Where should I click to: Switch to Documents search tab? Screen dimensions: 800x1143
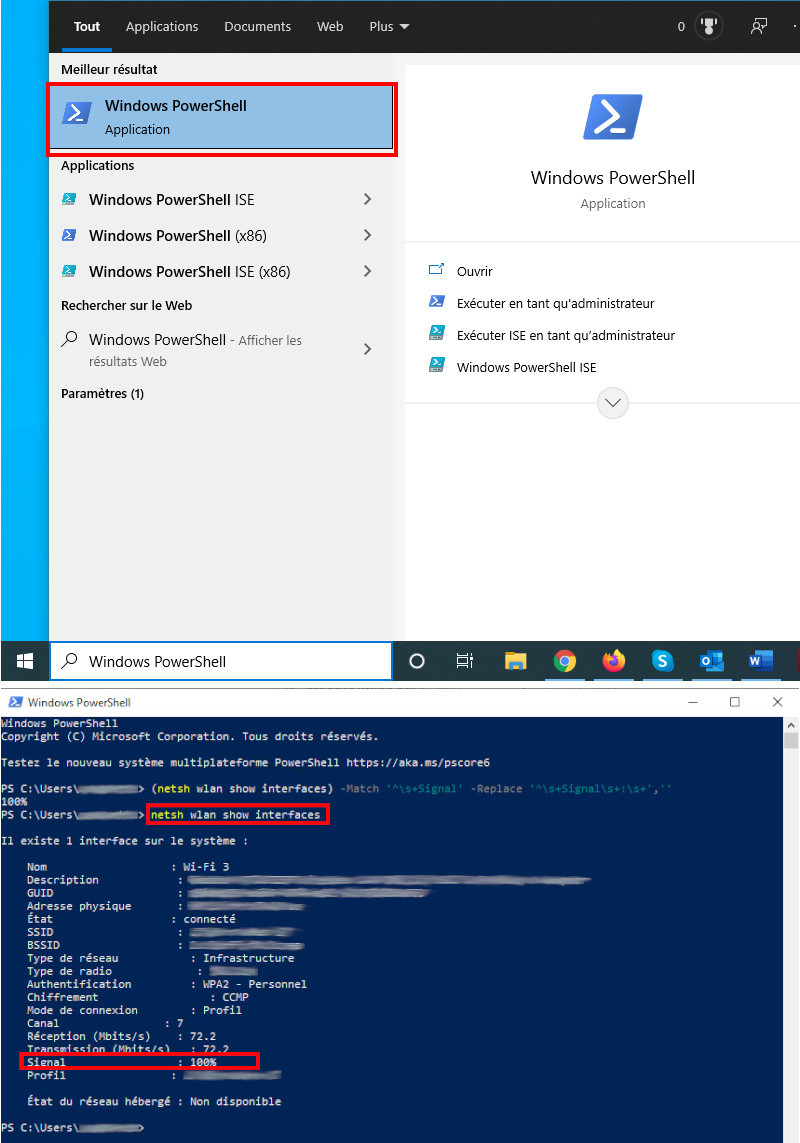[257, 26]
